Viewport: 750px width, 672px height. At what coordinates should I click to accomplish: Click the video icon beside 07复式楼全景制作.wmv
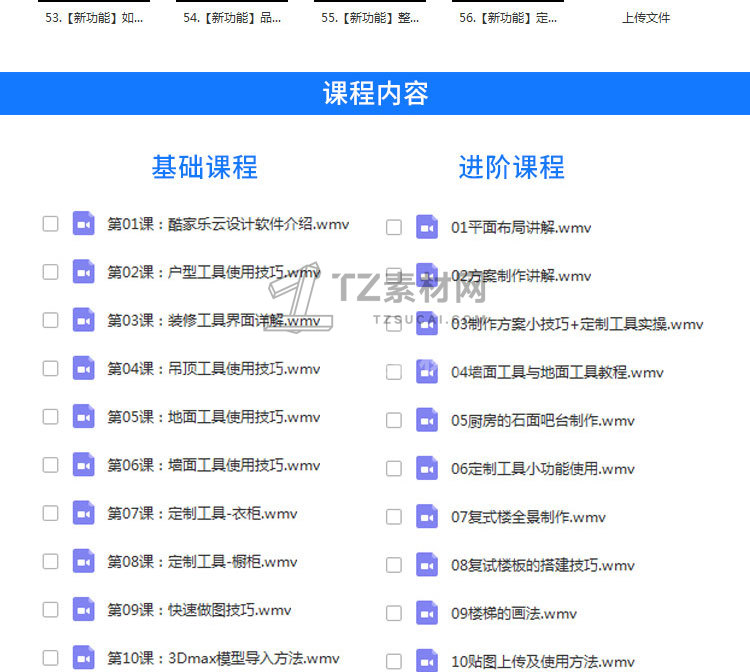(x=427, y=517)
